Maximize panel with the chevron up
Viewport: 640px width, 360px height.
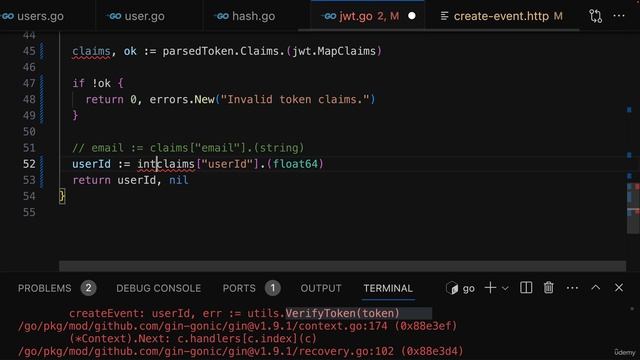[x=596, y=287]
